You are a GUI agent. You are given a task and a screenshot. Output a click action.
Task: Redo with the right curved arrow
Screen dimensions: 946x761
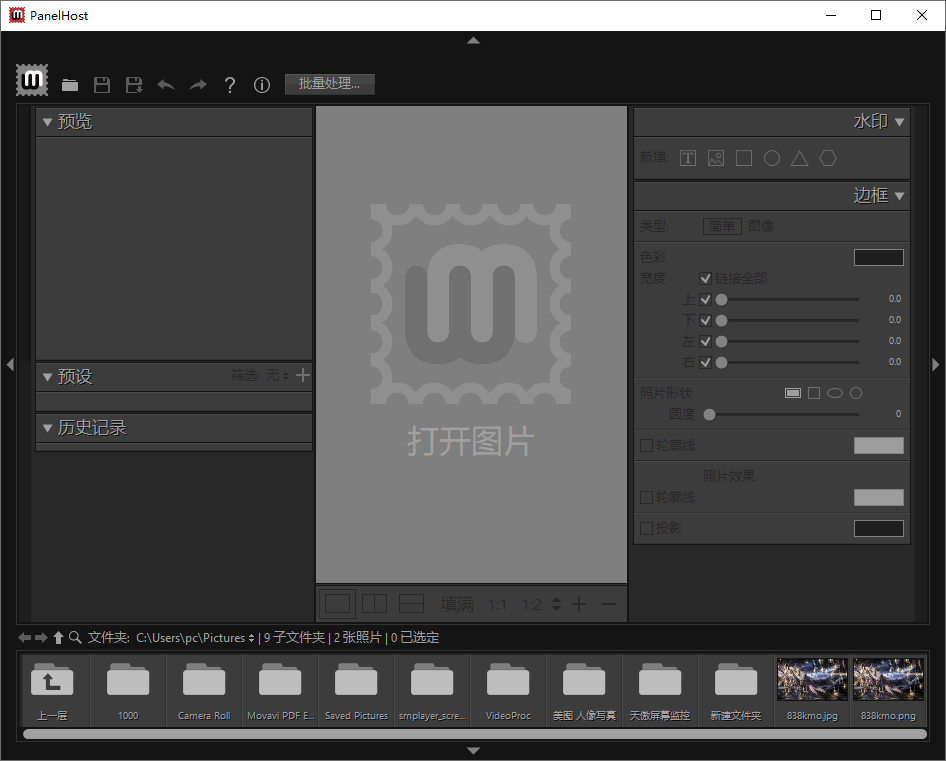(198, 85)
